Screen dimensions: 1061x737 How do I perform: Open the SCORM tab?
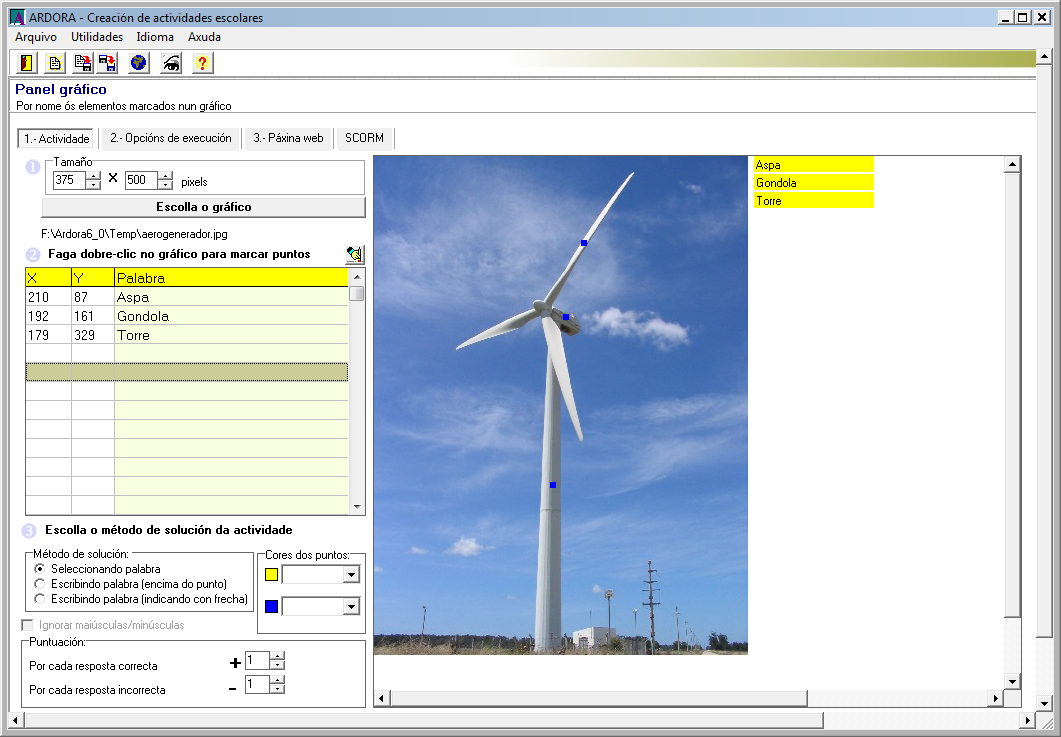pyautogui.click(x=364, y=138)
